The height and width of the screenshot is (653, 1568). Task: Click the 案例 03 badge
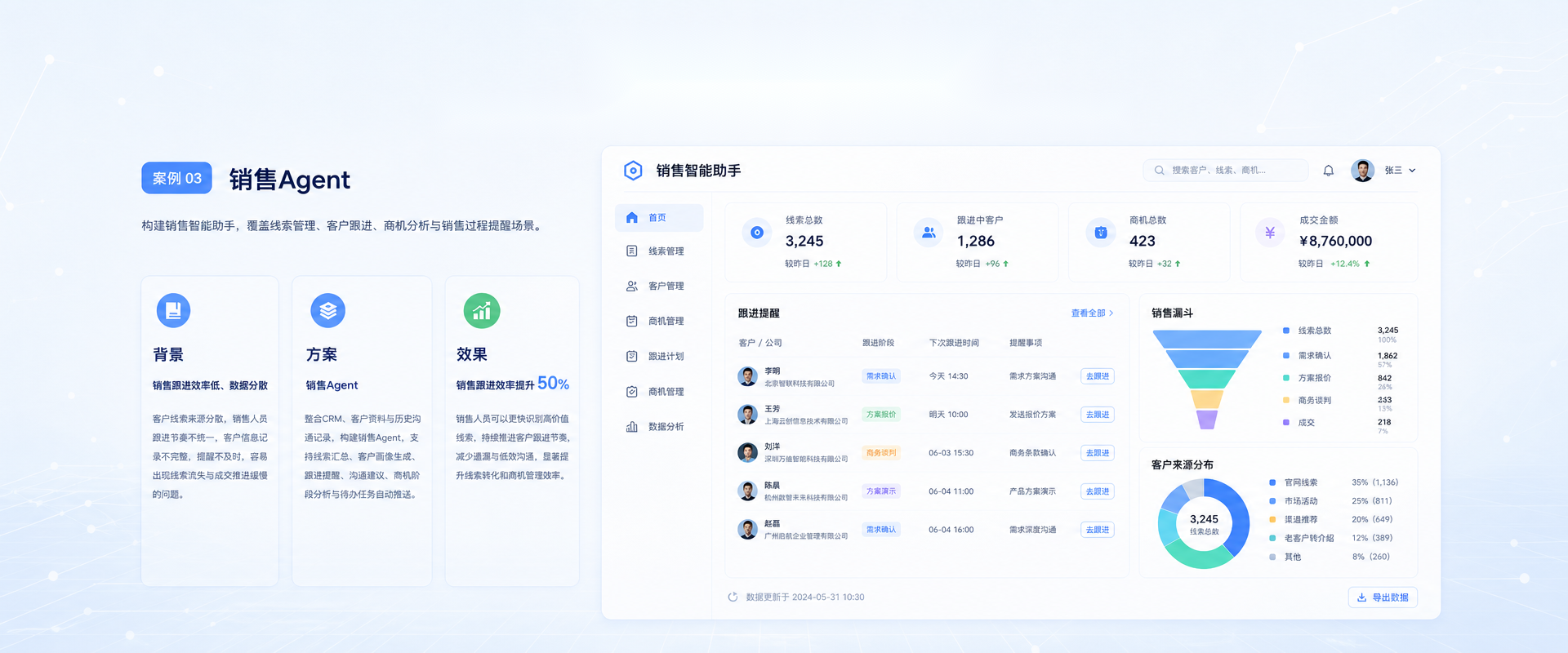[x=176, y=178]
